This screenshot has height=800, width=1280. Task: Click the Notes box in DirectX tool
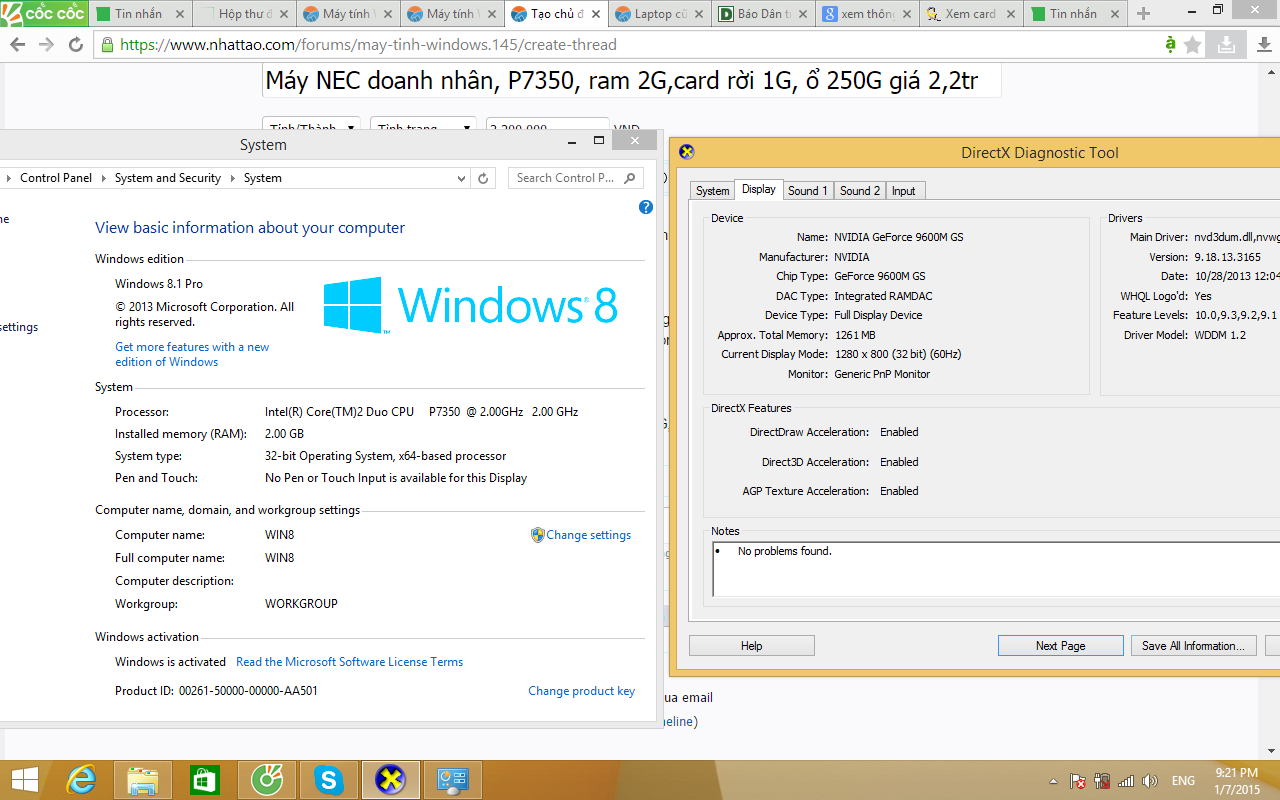tap(996, 569)
